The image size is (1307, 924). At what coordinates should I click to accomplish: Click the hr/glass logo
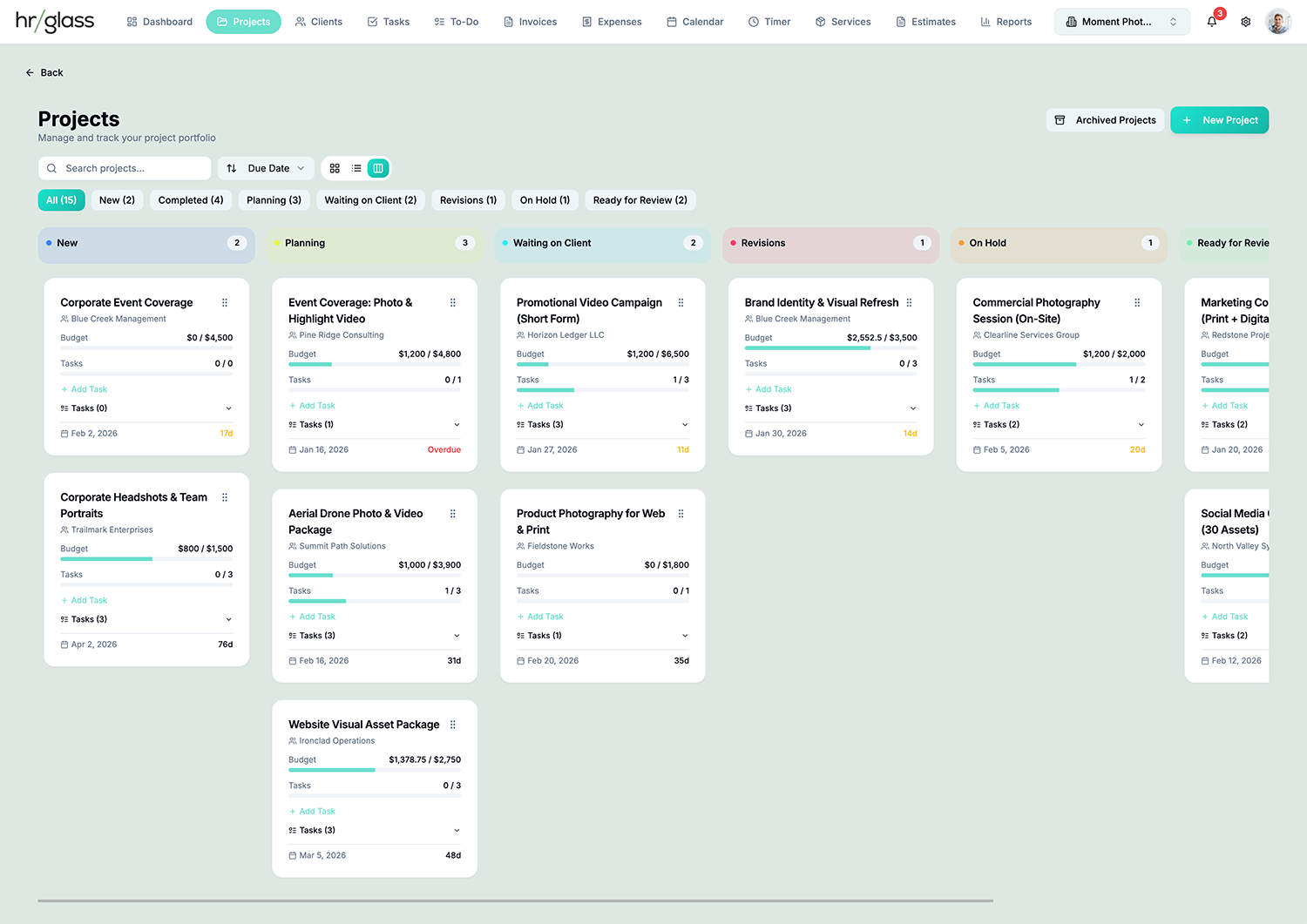(55, 22)
